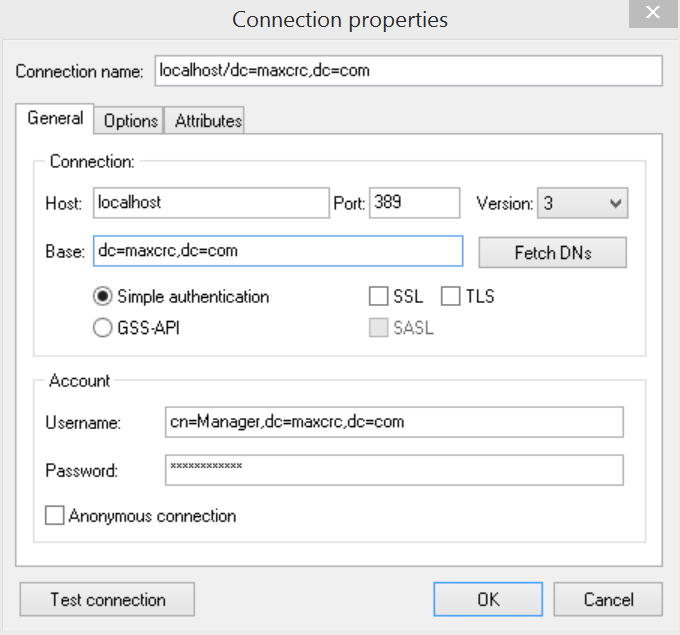This screenshot has width=680, height=635.
Task: Confirm settings with the OK button
Action: [488, 599]
